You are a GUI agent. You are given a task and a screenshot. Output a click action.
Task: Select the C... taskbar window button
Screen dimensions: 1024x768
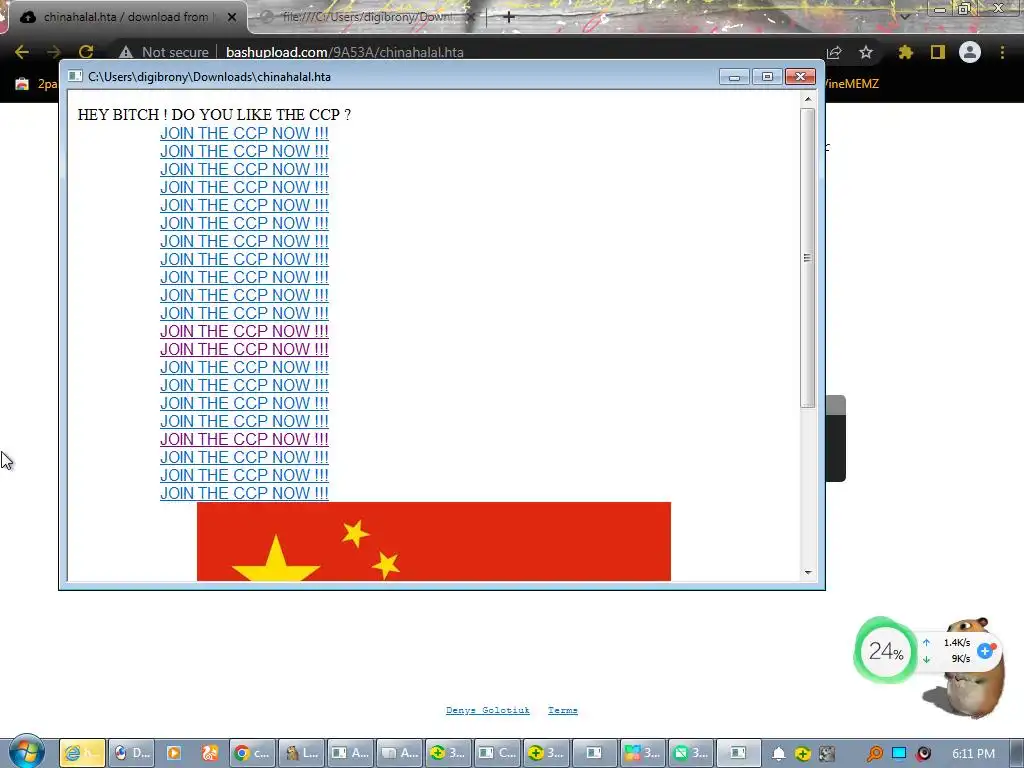[x=497, y=753]
